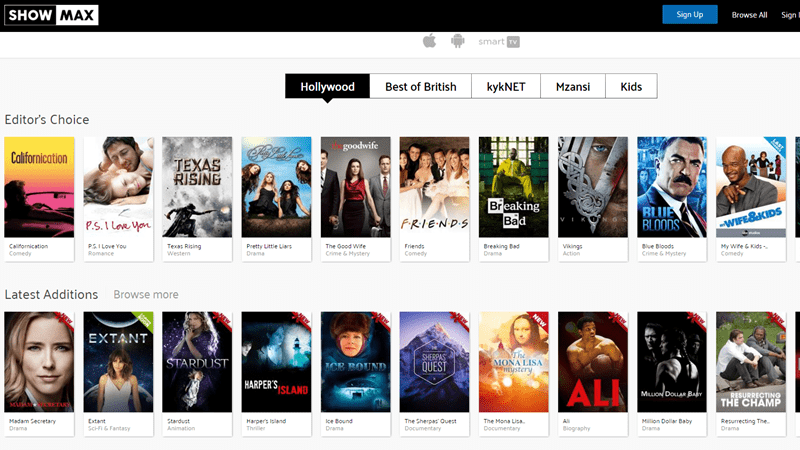Open the Friends poster
Viewport: 800px width, 450px height.
pyautogui.click(x=435, y=187)
